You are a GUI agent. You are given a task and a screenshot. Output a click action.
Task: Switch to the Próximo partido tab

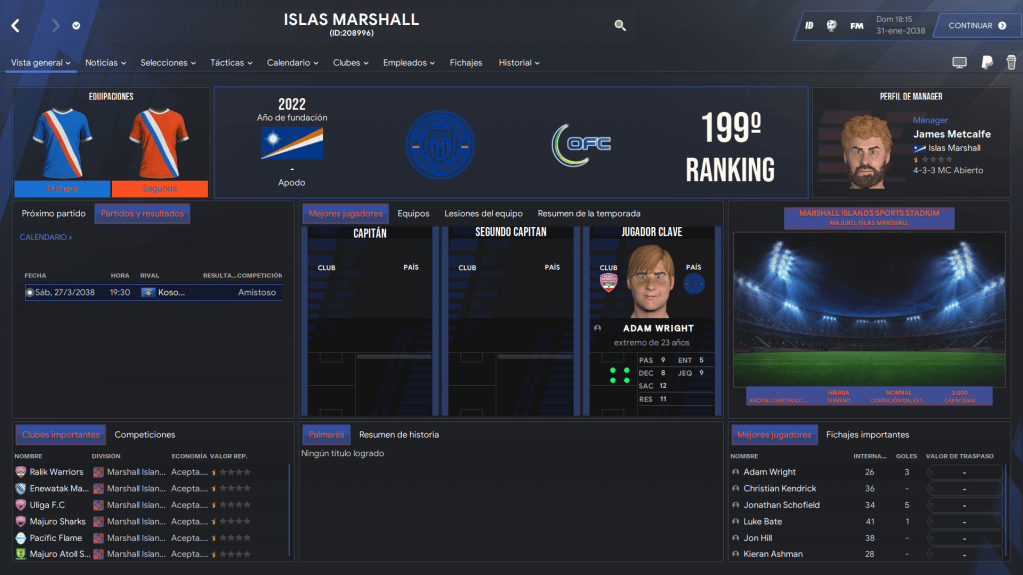click(x=54, y=213)
